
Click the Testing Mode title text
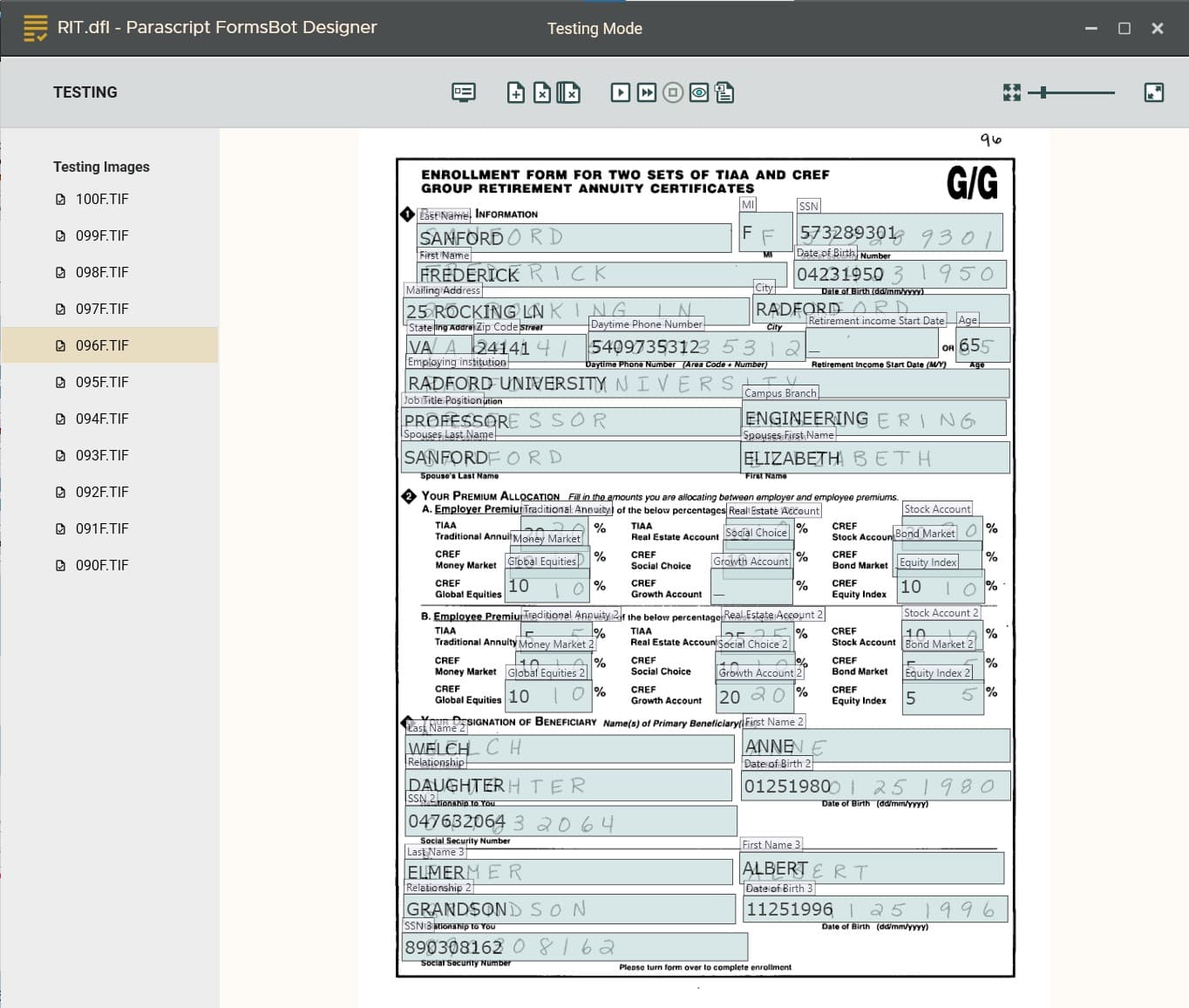pos(594,29)
